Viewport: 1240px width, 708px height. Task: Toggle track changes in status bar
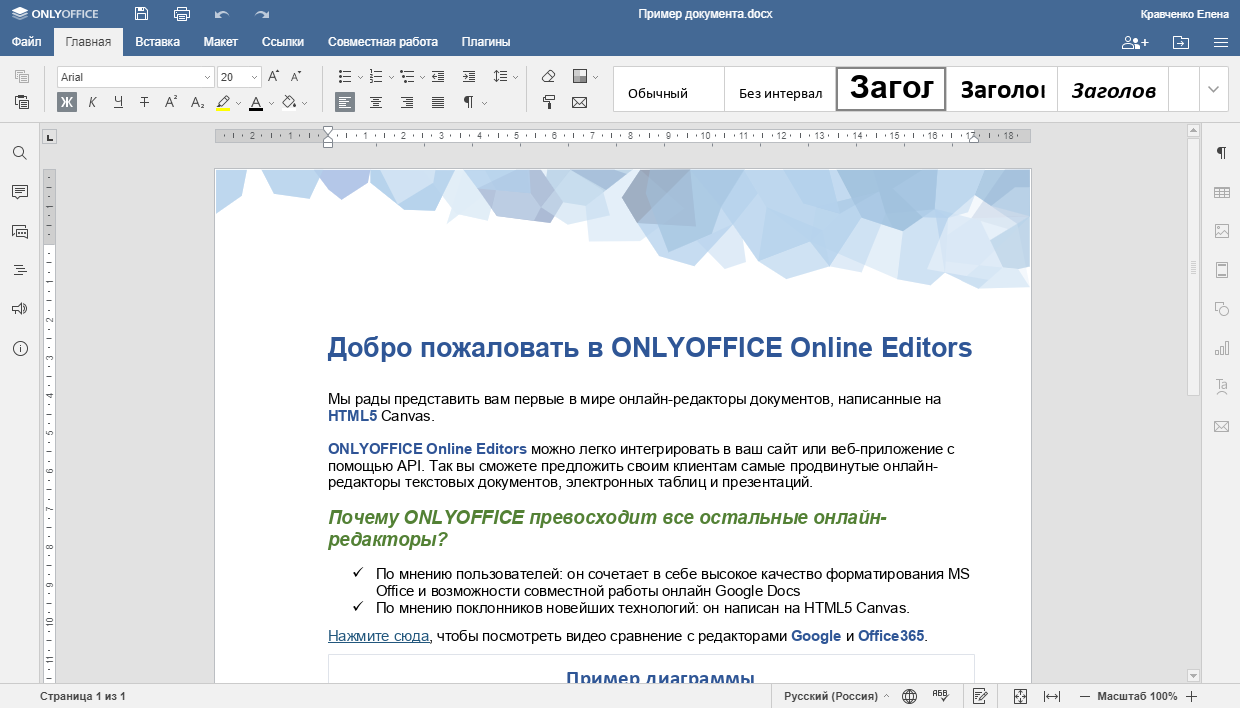[x=980, y=696]
